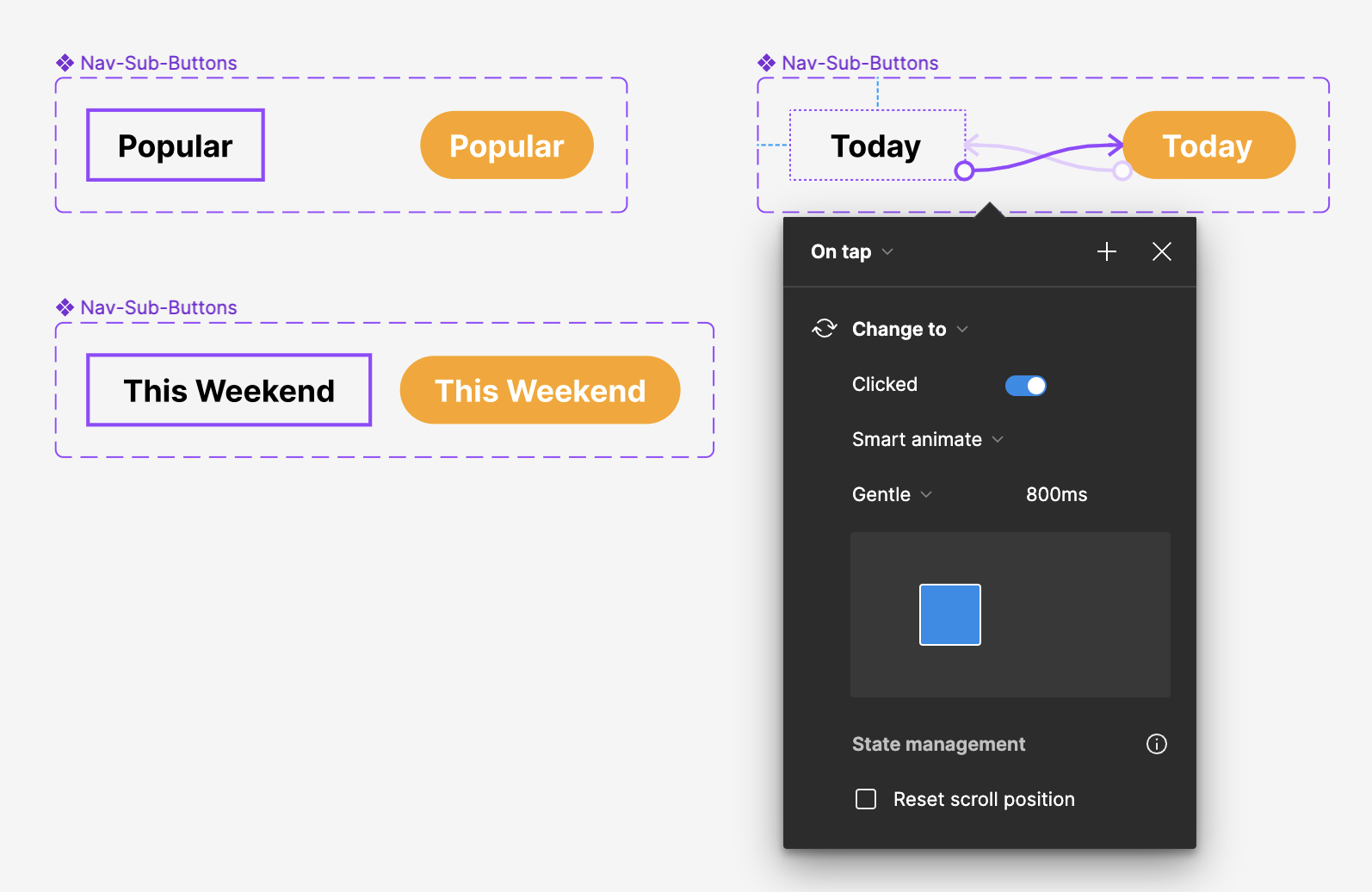Screen dimensions: 1372x892
Task: Click the plus icon to add an action
Action: click(x=1107, y=251)
